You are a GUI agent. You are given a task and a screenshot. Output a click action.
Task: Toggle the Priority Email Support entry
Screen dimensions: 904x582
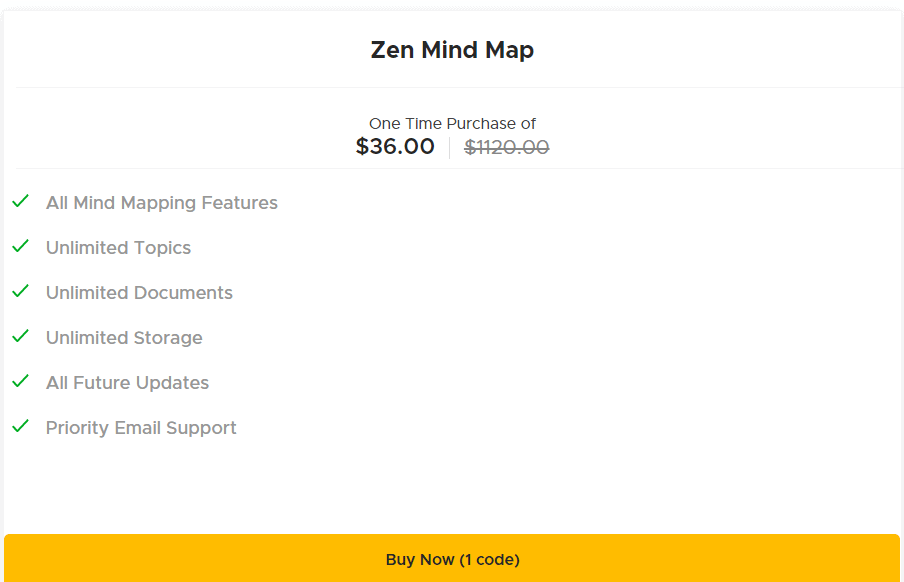141,427
